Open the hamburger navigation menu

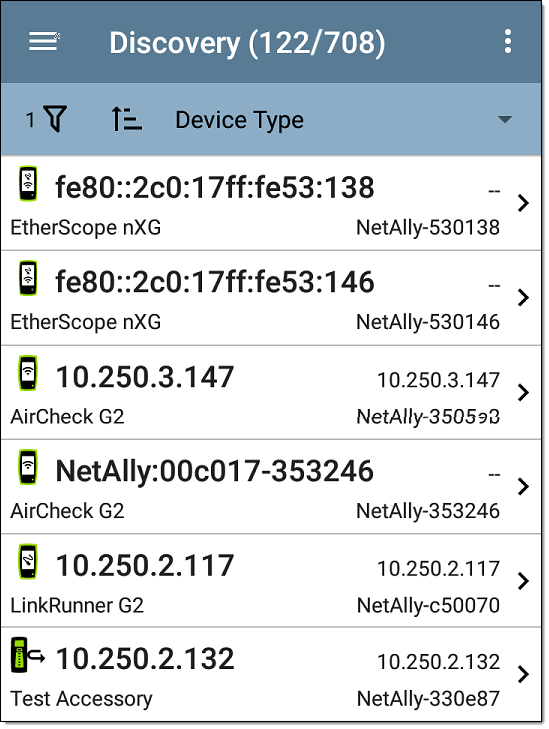point(44,42)
